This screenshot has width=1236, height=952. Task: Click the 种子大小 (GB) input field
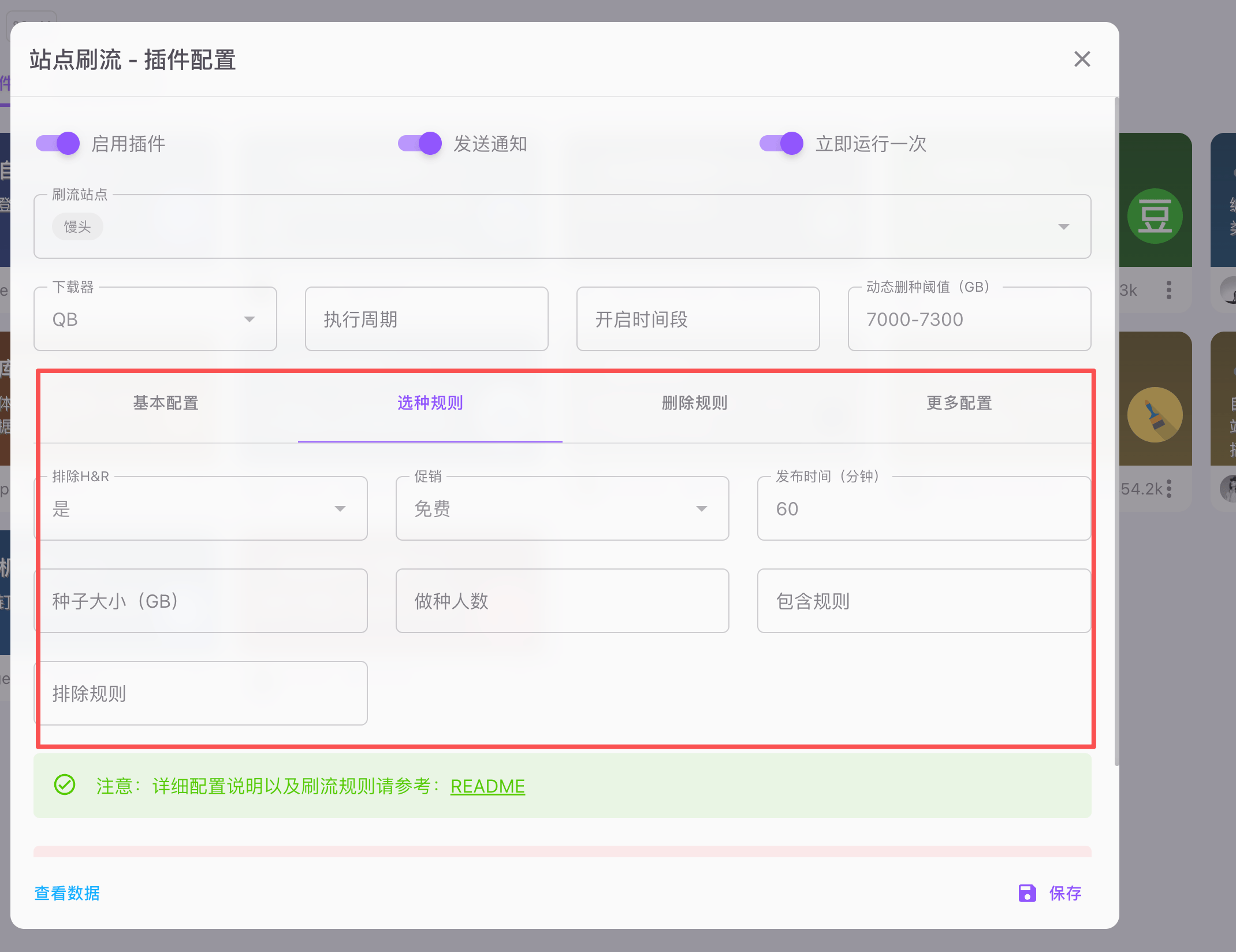click(x=201, y=601)
